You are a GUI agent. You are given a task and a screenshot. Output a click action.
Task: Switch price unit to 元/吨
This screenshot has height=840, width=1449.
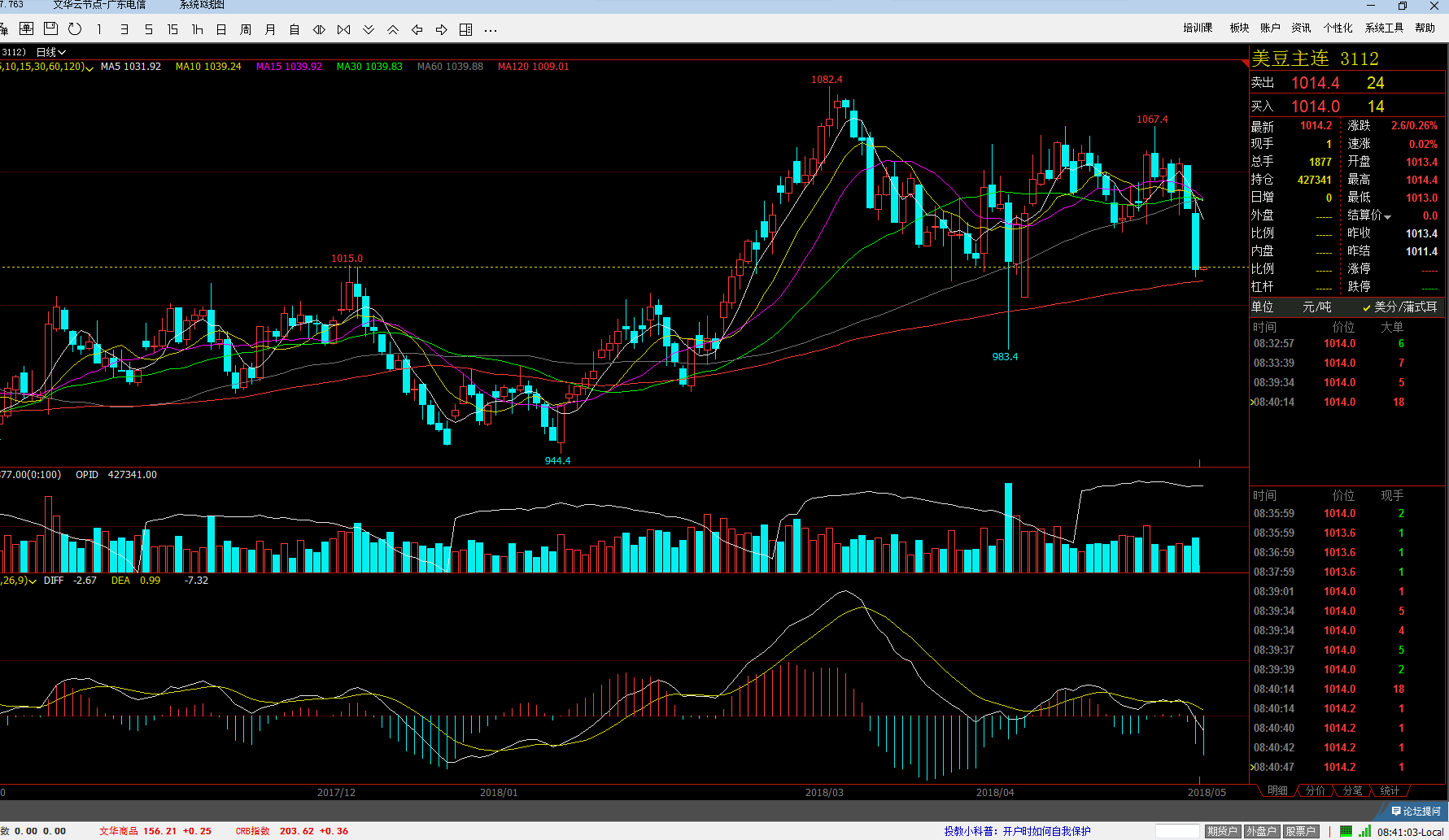pos(1316,307)
